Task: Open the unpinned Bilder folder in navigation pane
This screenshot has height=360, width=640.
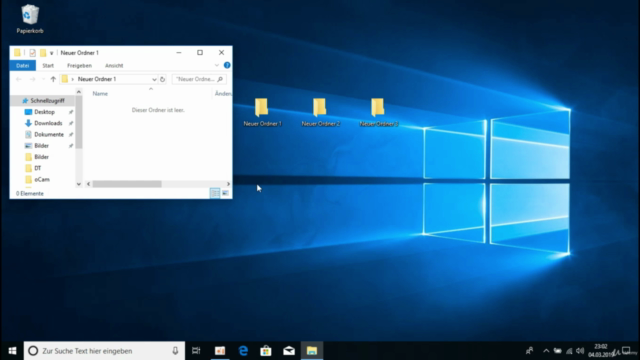Action: pyautogui.click(x=41, y=157)
